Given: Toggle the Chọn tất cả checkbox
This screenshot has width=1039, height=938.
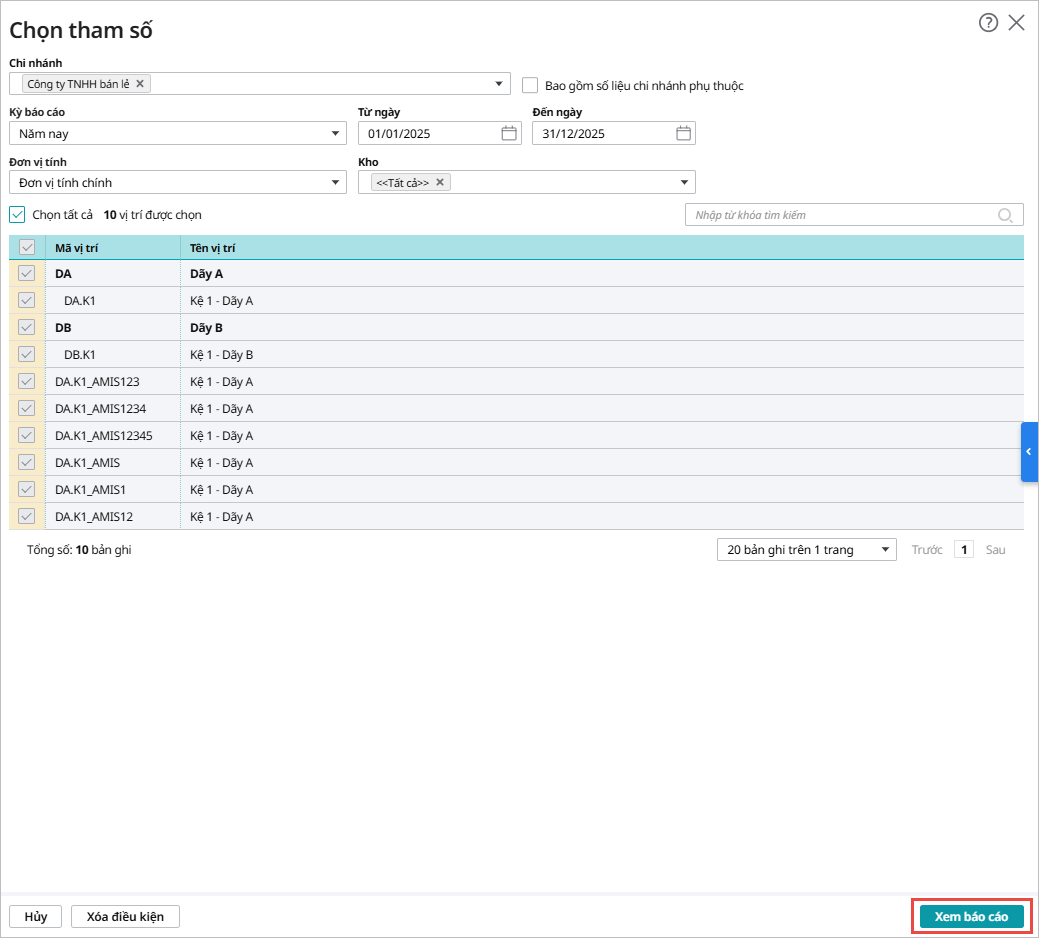Looking at the screenshot, I should [17, 214].
